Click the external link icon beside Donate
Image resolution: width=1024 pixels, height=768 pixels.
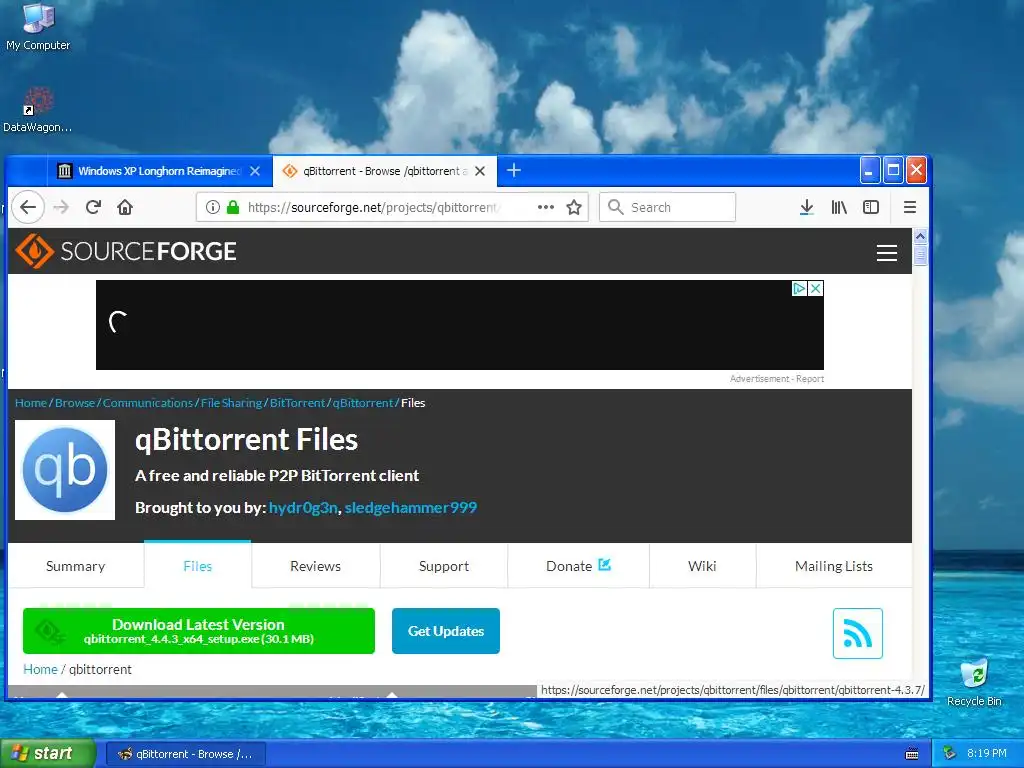point(605,564)
